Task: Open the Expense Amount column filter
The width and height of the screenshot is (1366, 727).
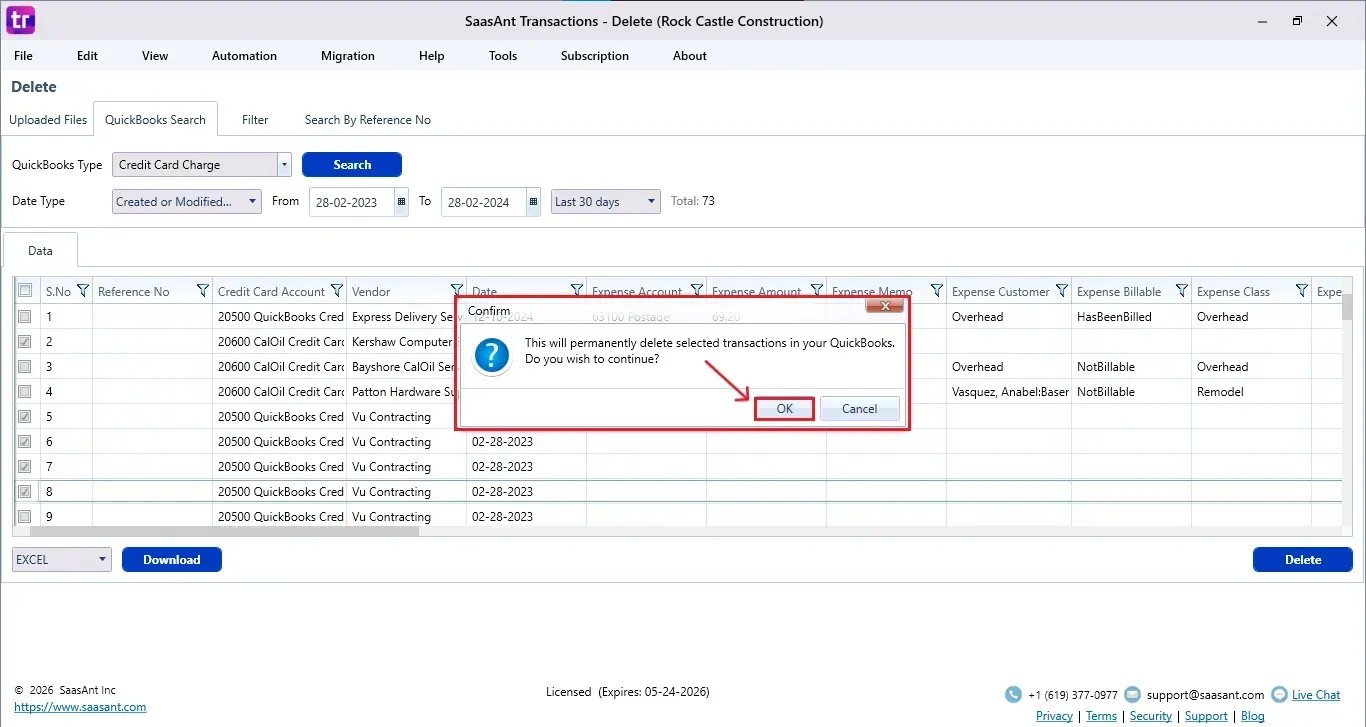Action: click(x=817, y=291)
